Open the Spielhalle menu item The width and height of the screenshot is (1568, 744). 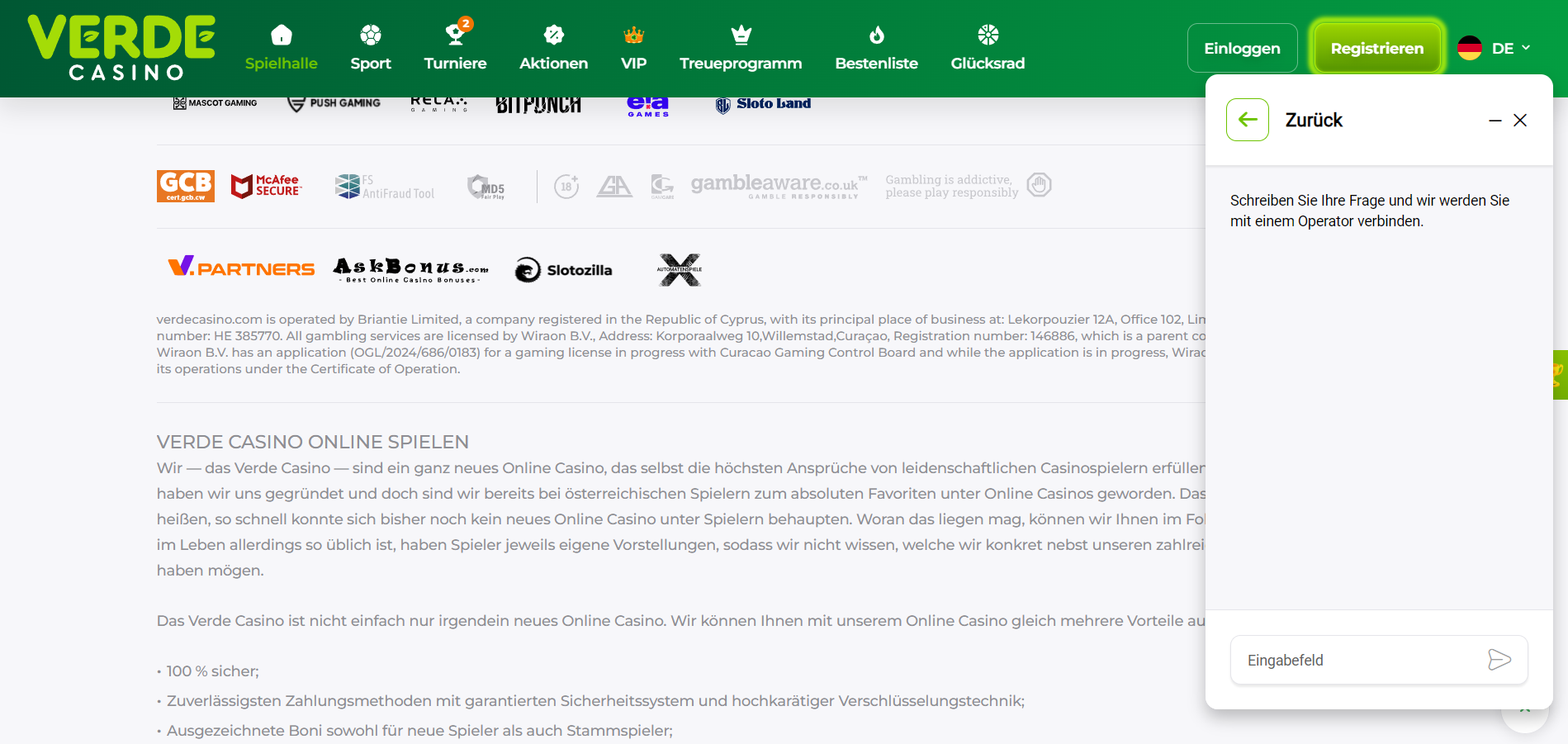281,48
